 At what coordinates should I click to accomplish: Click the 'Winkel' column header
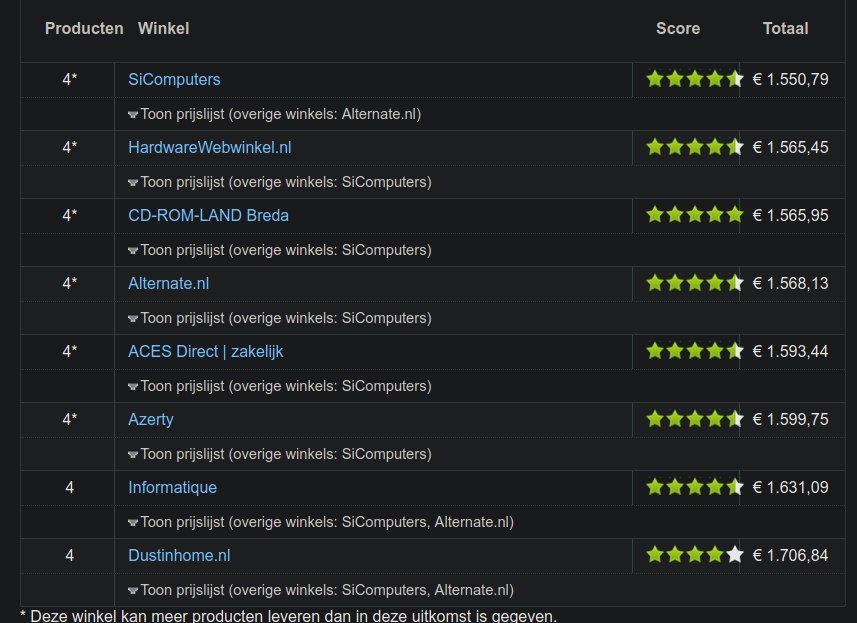(163, 28)
